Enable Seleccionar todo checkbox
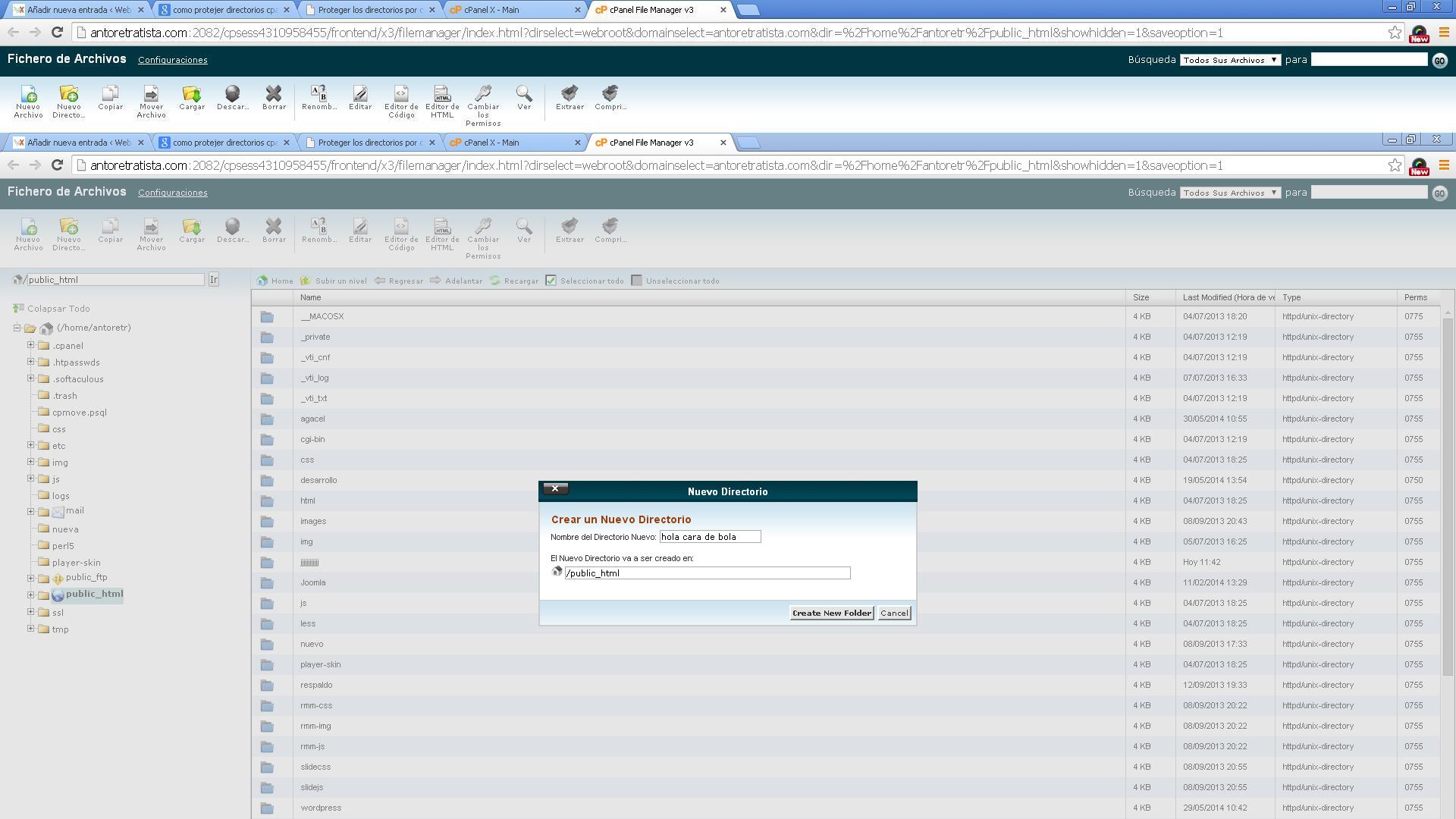Image resolution: width=1456 pixels, height=819 pixels. click(550, 281)
